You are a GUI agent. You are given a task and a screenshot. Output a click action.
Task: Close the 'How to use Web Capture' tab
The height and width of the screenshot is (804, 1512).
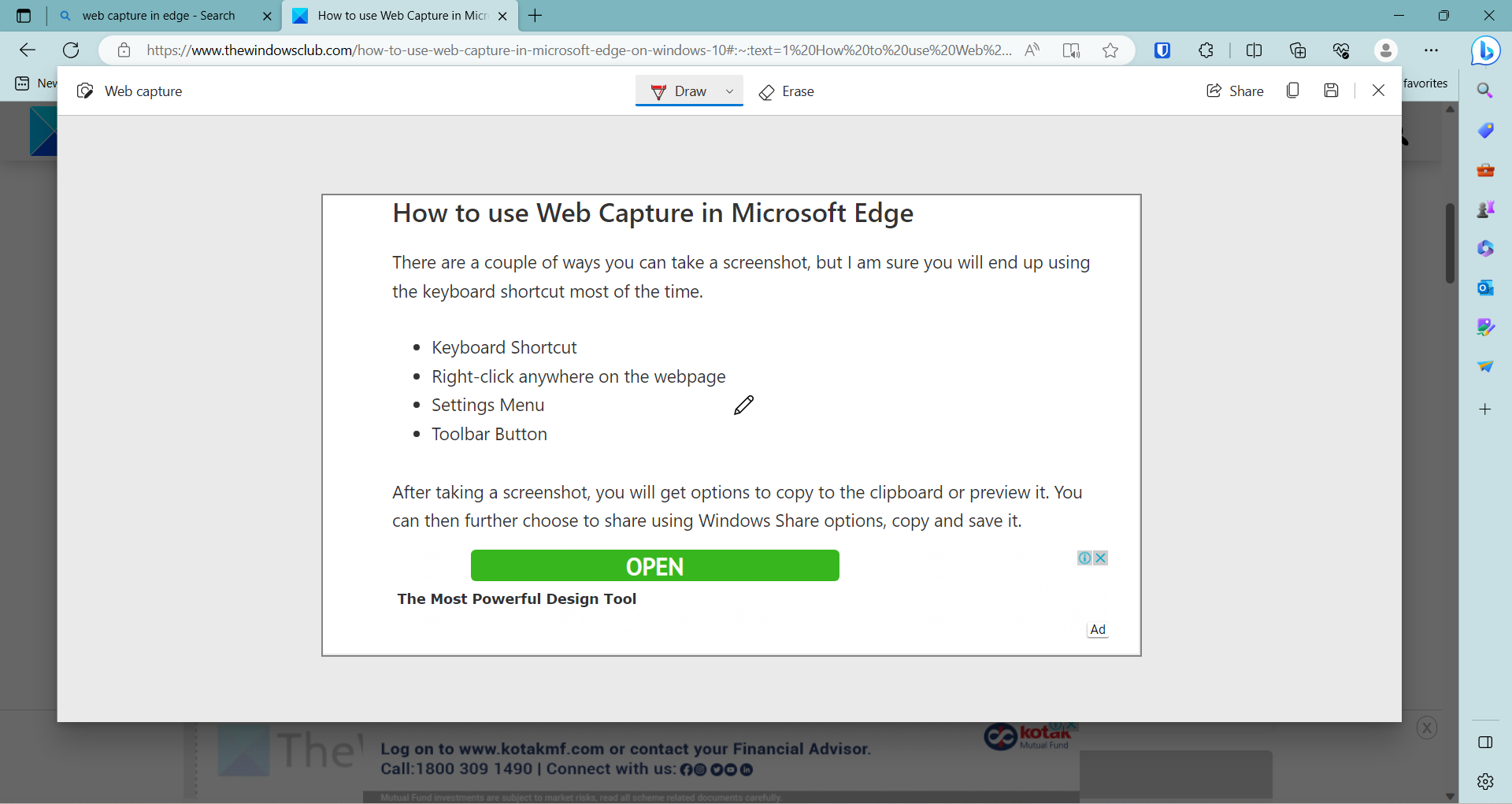pyautogui.click(x=502, y=16)
